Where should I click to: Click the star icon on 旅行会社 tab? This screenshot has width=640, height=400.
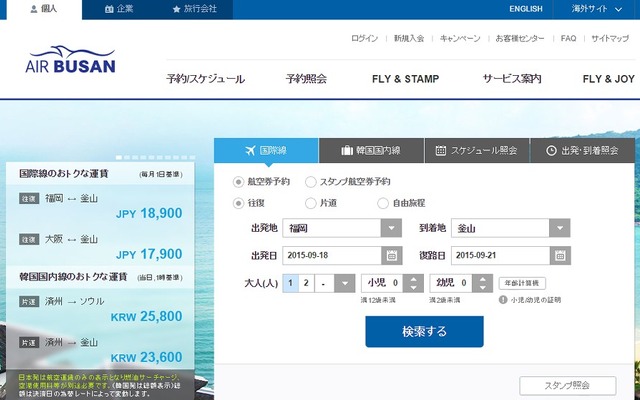pyautogui.click(x=176, y=9)
